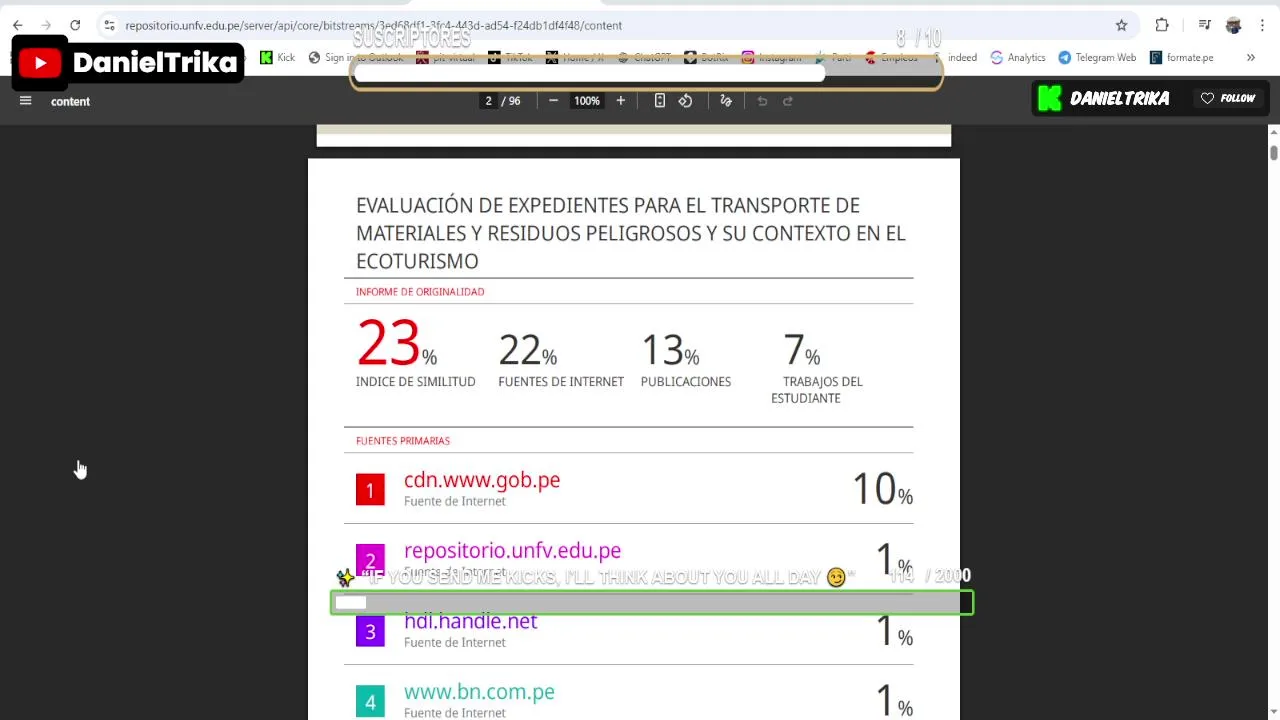Open the formate.pe bookmark

coord(1182,57)
